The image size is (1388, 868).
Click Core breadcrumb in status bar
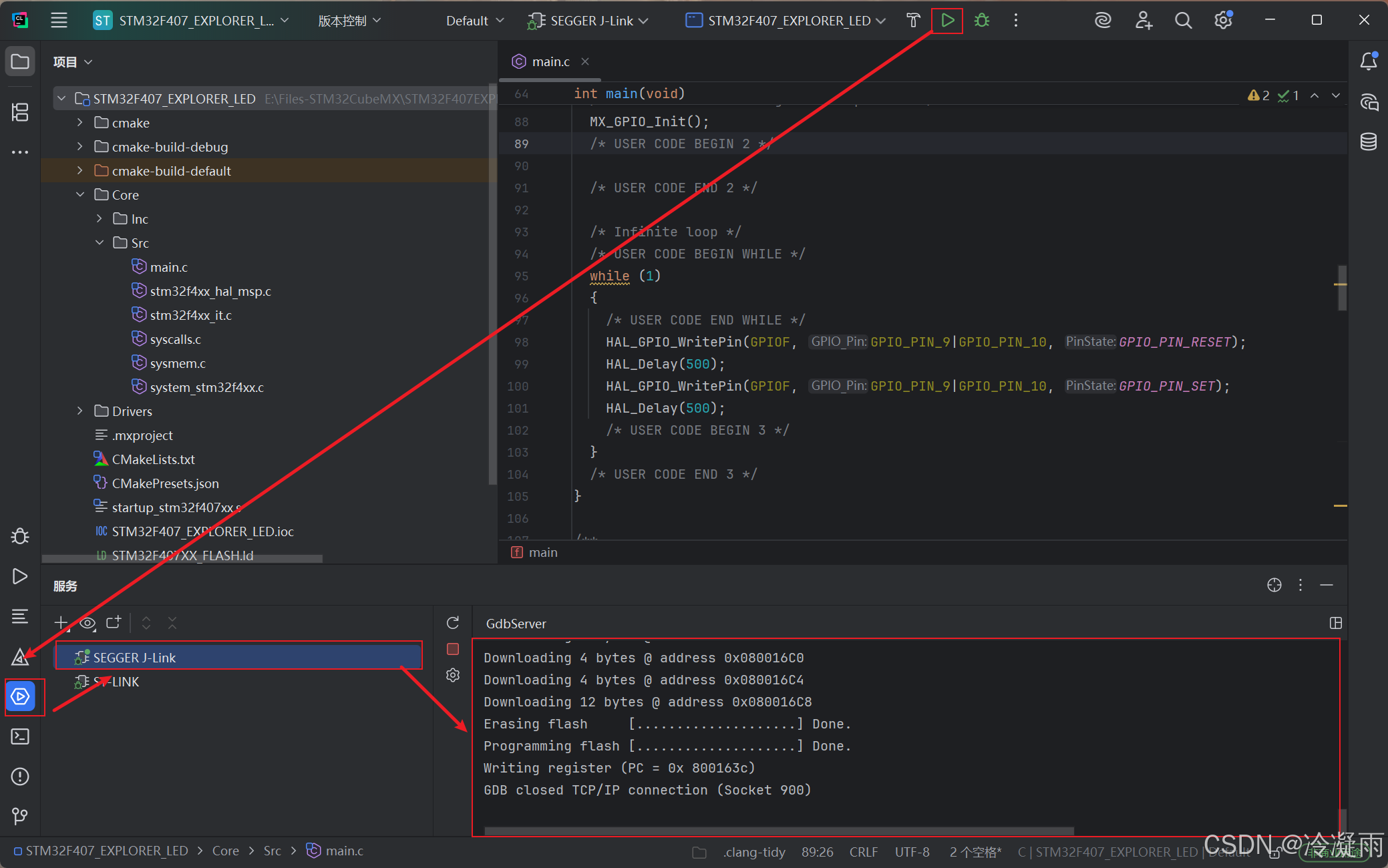(225, 851)
